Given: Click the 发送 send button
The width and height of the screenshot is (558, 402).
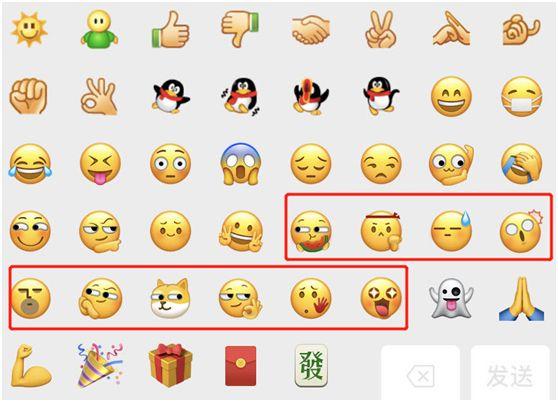Looking at the screenshot, I should [510, 374].
